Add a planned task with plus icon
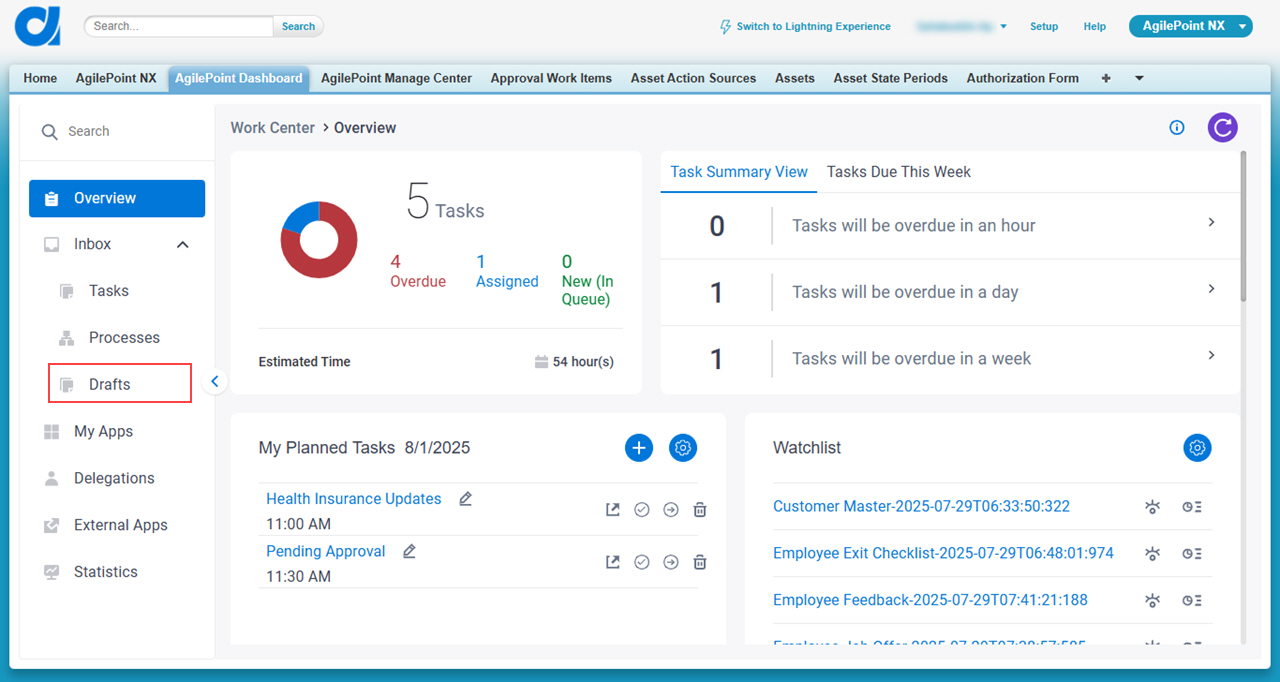Screen dimensions: 1280x682 (x=639, y=448)
